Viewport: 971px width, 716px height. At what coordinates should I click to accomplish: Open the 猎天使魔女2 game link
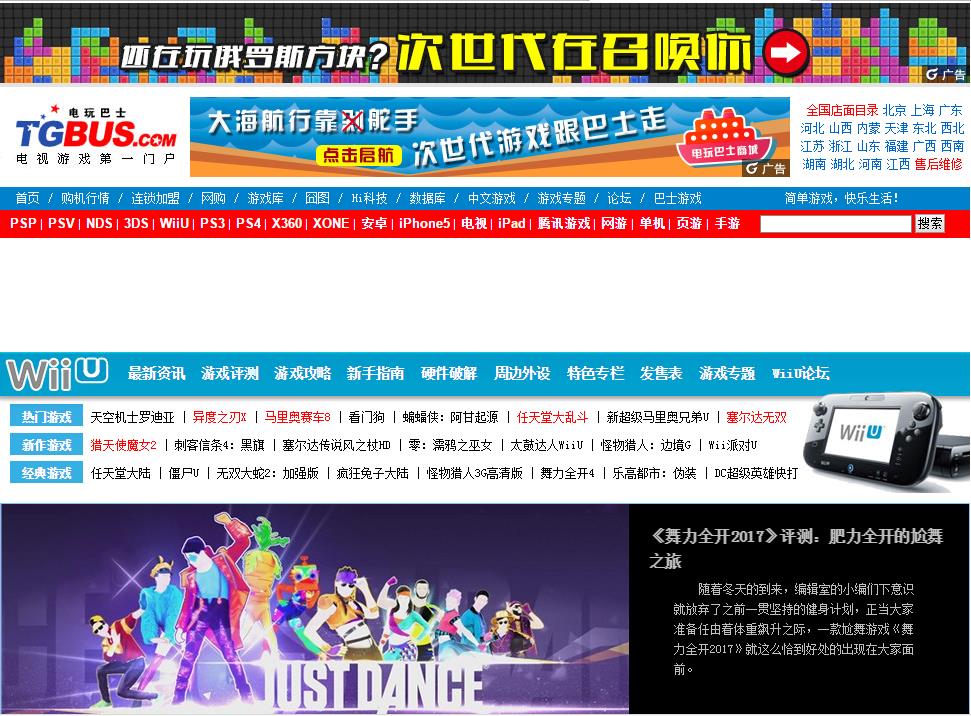[x=123, y=445]
